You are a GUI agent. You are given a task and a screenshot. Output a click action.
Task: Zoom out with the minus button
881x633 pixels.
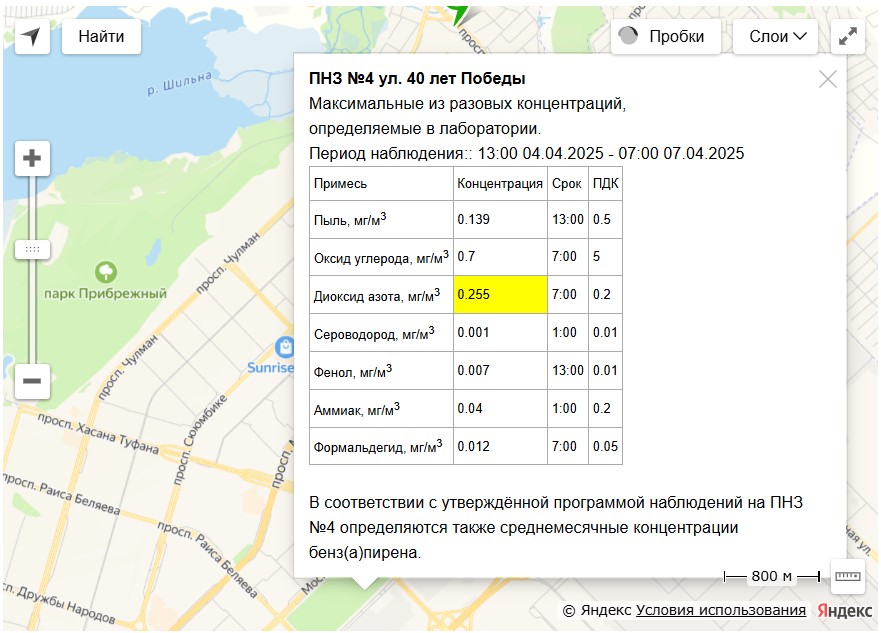click(32, 381)
